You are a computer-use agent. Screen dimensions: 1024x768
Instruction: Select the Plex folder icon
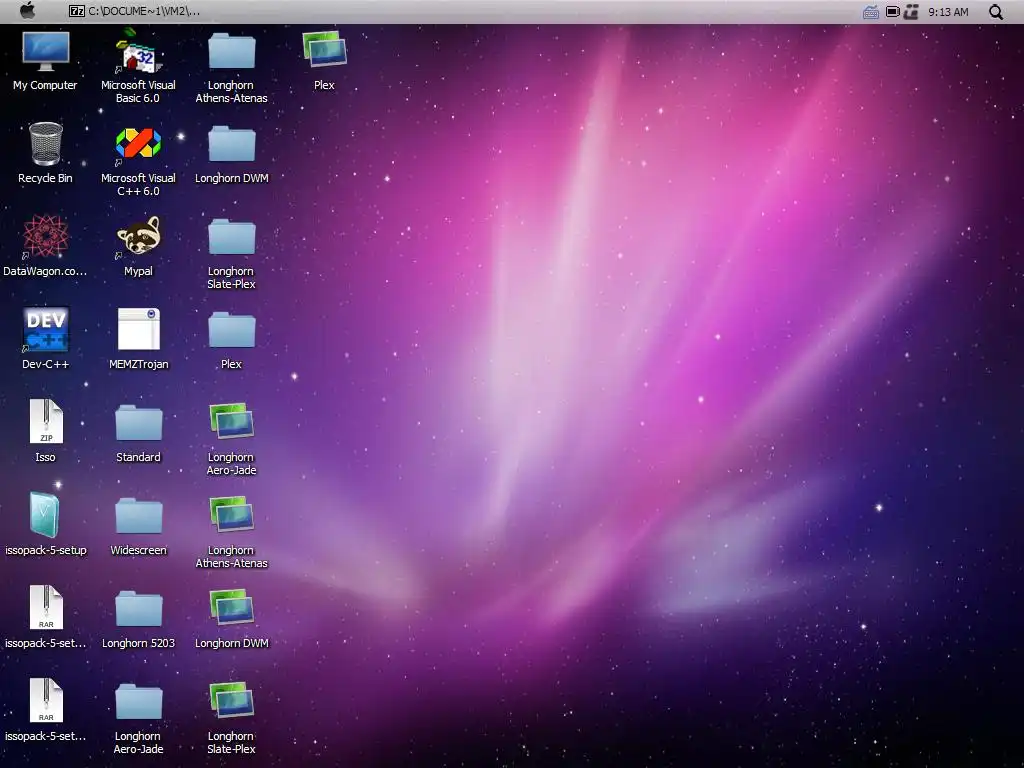(232, 330)
